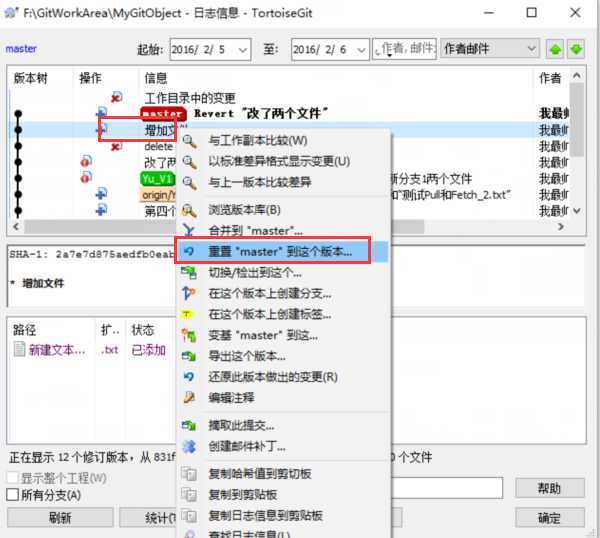This screenshot has width=600, height=538.
Task: Select 已添加 status of 新建文本 file
Action: pos(149,349)
